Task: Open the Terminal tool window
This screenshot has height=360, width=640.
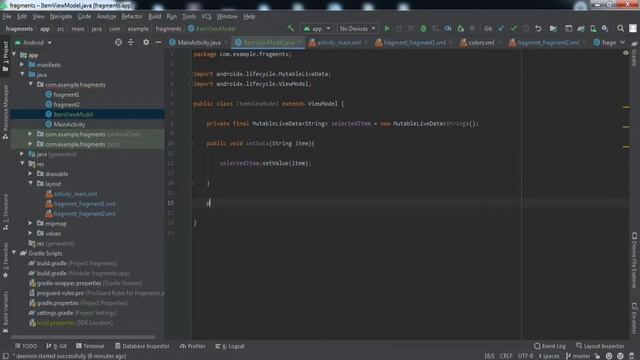Action: [90, 346]
